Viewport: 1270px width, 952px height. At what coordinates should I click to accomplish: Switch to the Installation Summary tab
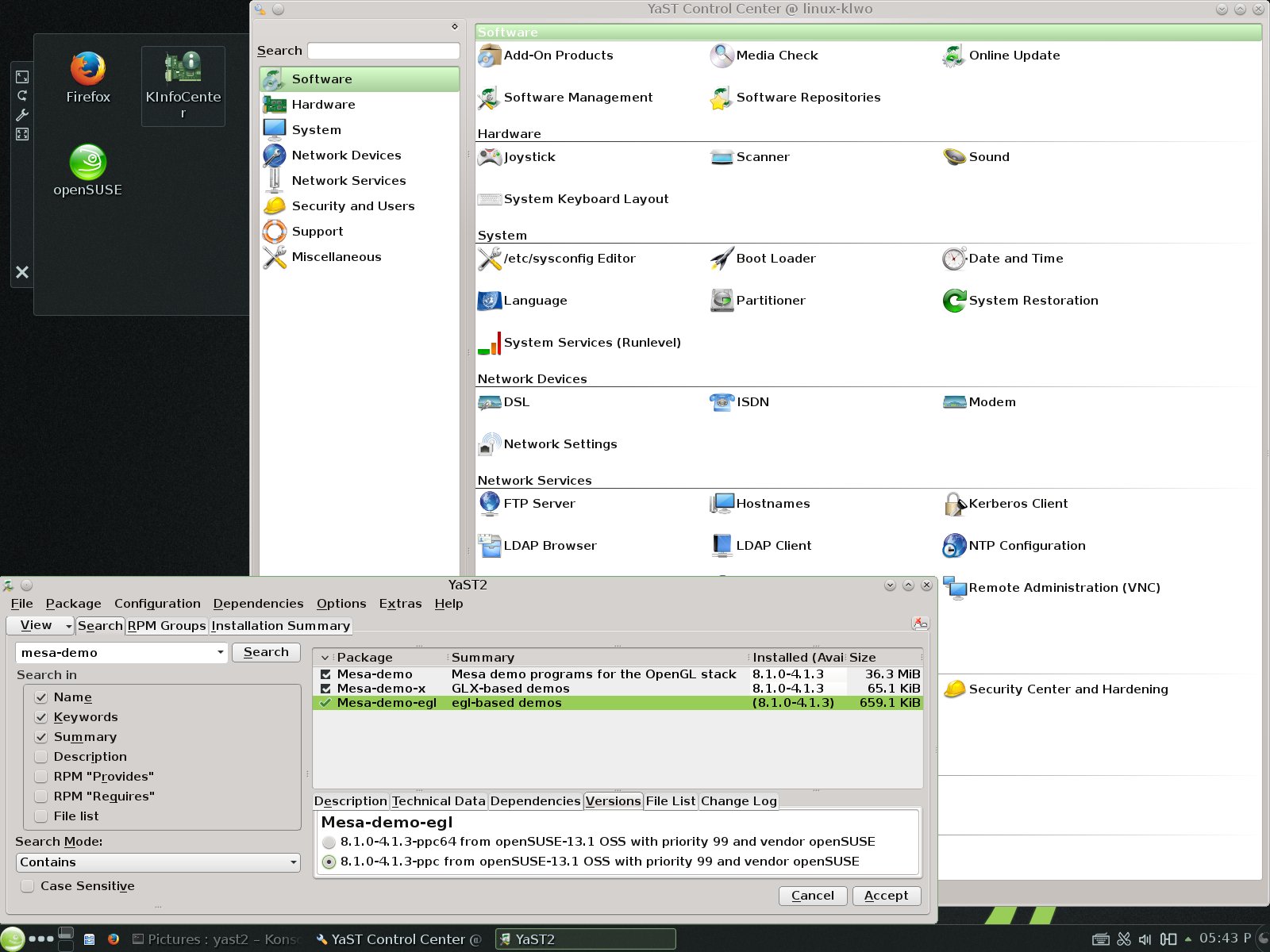tap(280, 626)
